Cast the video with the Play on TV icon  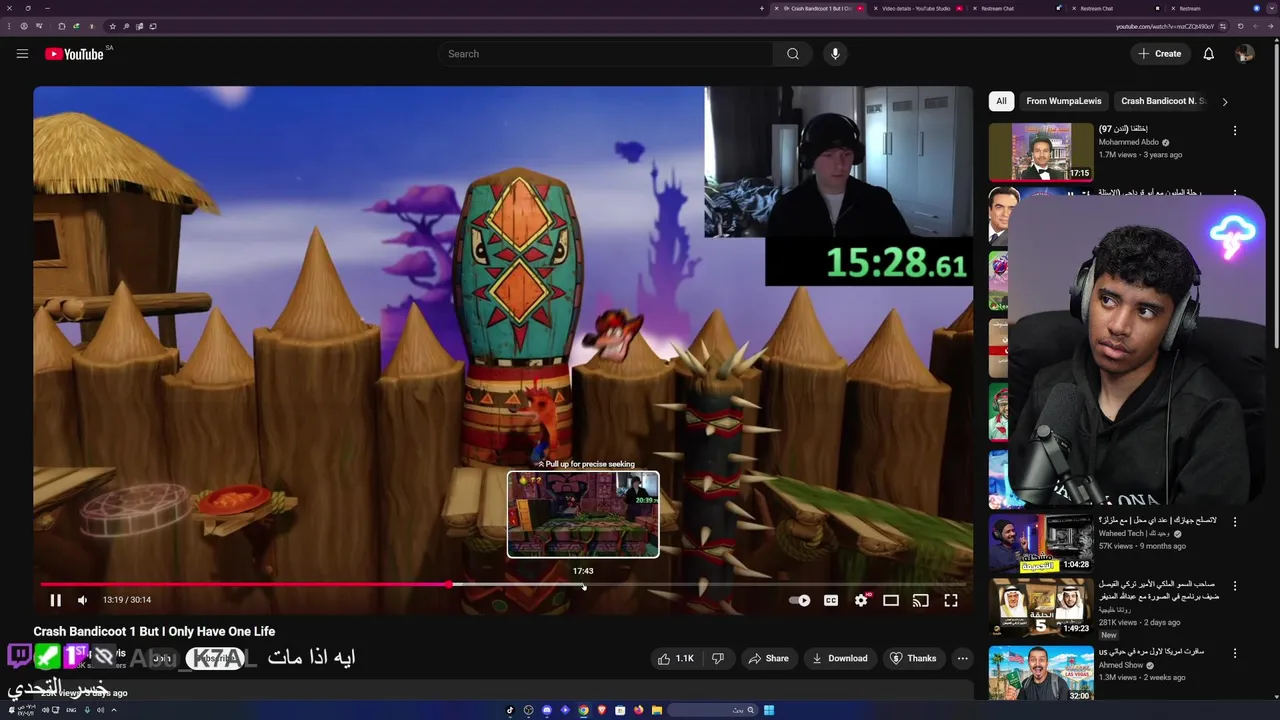tap(920, 600)
